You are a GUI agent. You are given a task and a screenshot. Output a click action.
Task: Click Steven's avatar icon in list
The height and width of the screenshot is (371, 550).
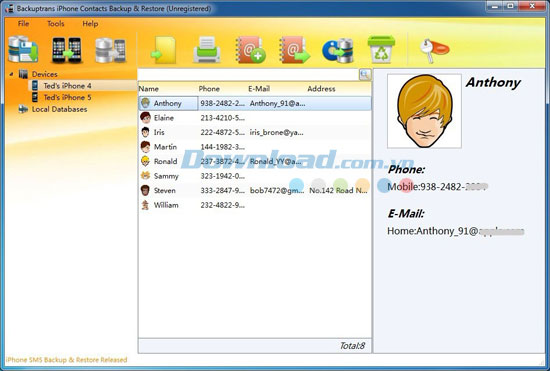[x=146, y=190]
